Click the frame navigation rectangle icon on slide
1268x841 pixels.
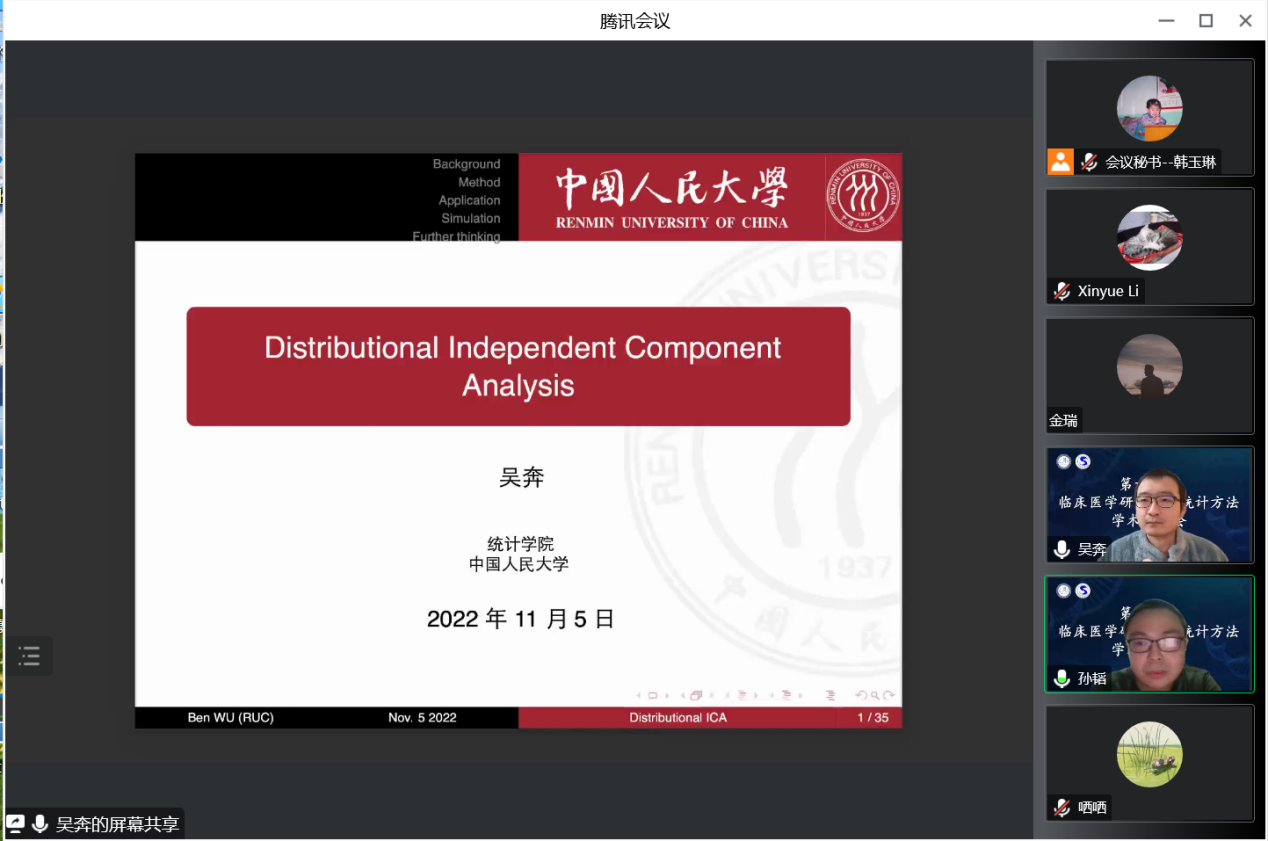pyautogui.click(x=653, y=695)
